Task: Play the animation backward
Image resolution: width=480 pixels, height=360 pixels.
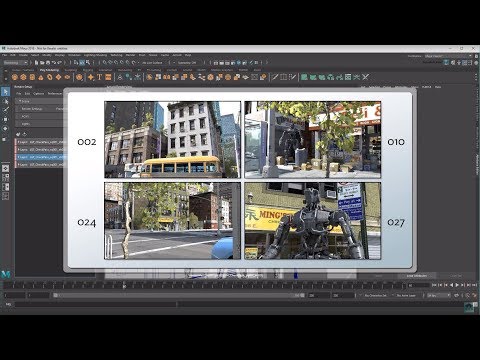Action: [x=451, y=285]
